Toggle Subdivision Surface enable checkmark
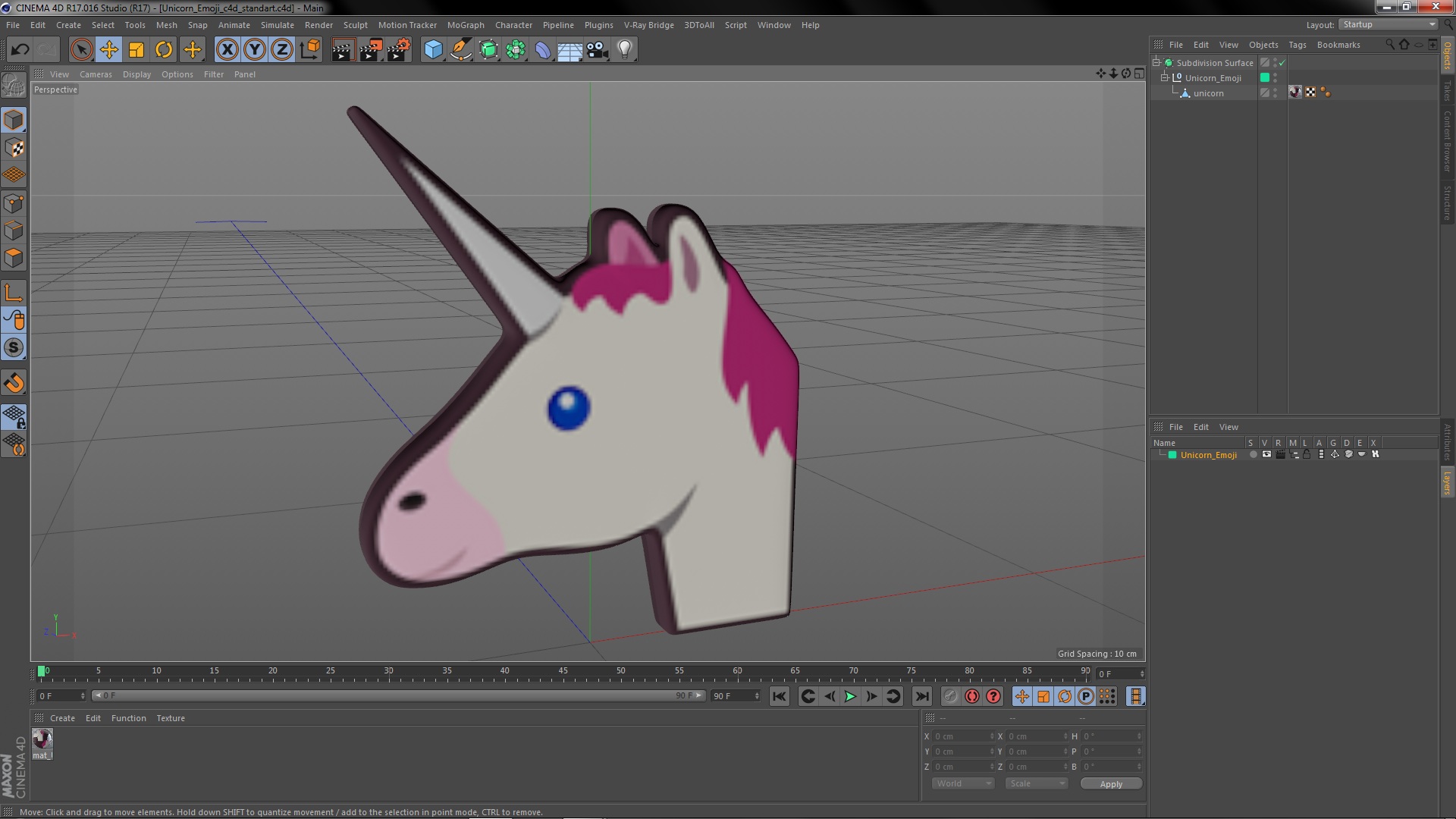The image size is (1456, 819). [x=1282, y=63]
